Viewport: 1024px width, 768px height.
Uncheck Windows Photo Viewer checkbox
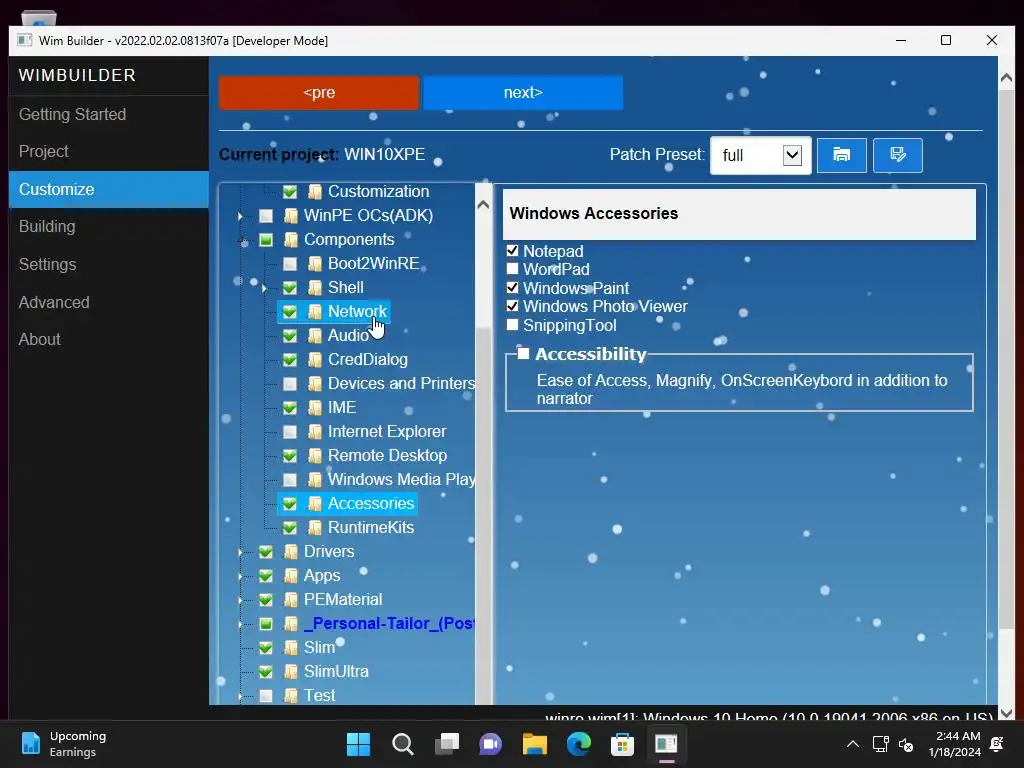(x=513, y=306)
